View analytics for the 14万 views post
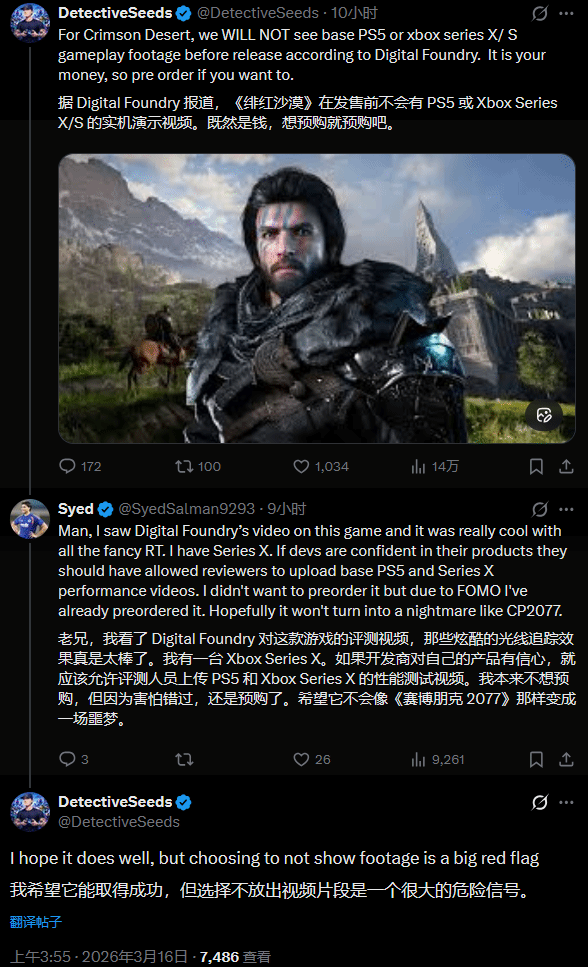Viewport: 588px width, 967px height. pos(434,466)
